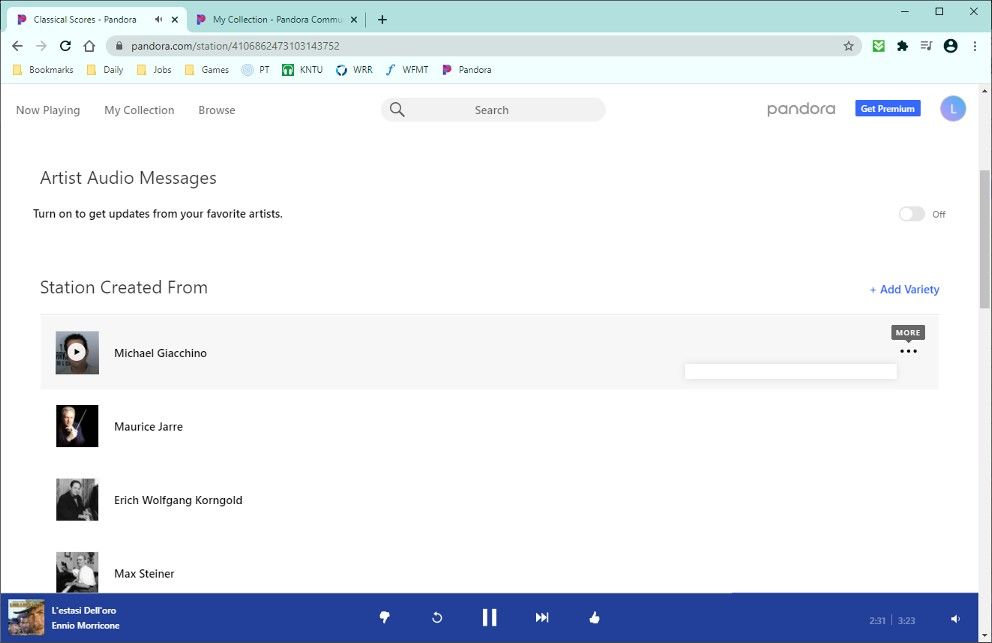Switch to My Collection Pandora Community tab
Viewport: 992px width, 643px height.
tap(275, 19)
